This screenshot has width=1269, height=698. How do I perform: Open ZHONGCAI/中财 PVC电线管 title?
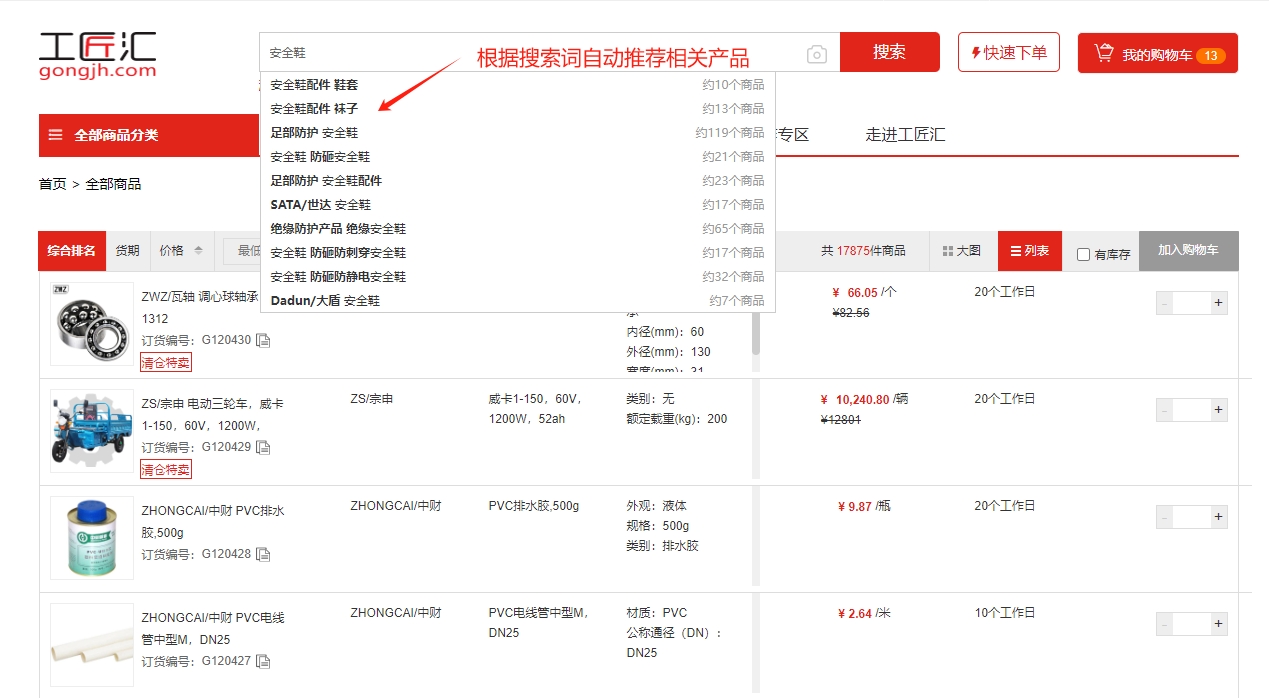point(212,628)
